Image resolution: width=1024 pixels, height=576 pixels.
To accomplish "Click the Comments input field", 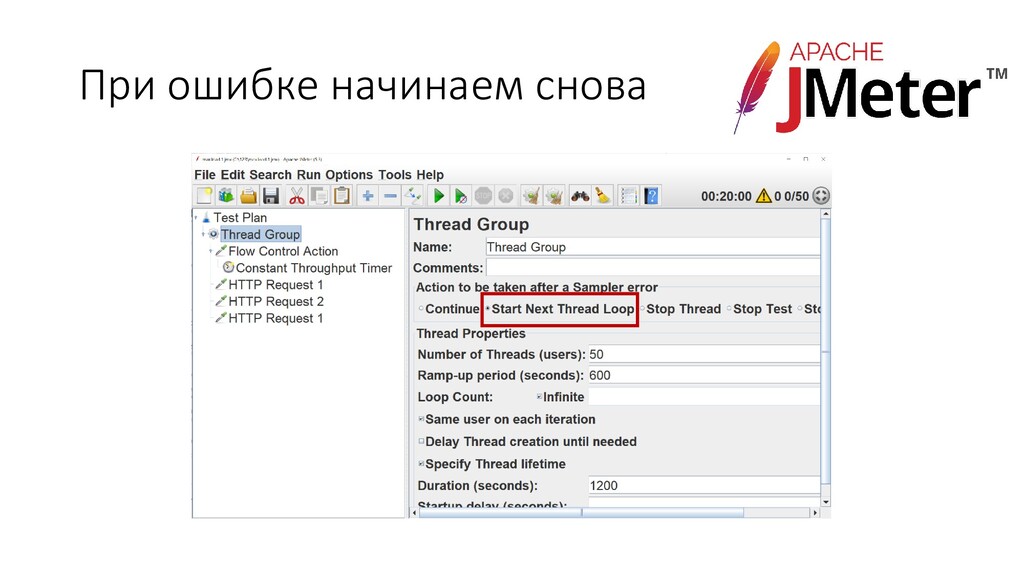I will [652, 268].
